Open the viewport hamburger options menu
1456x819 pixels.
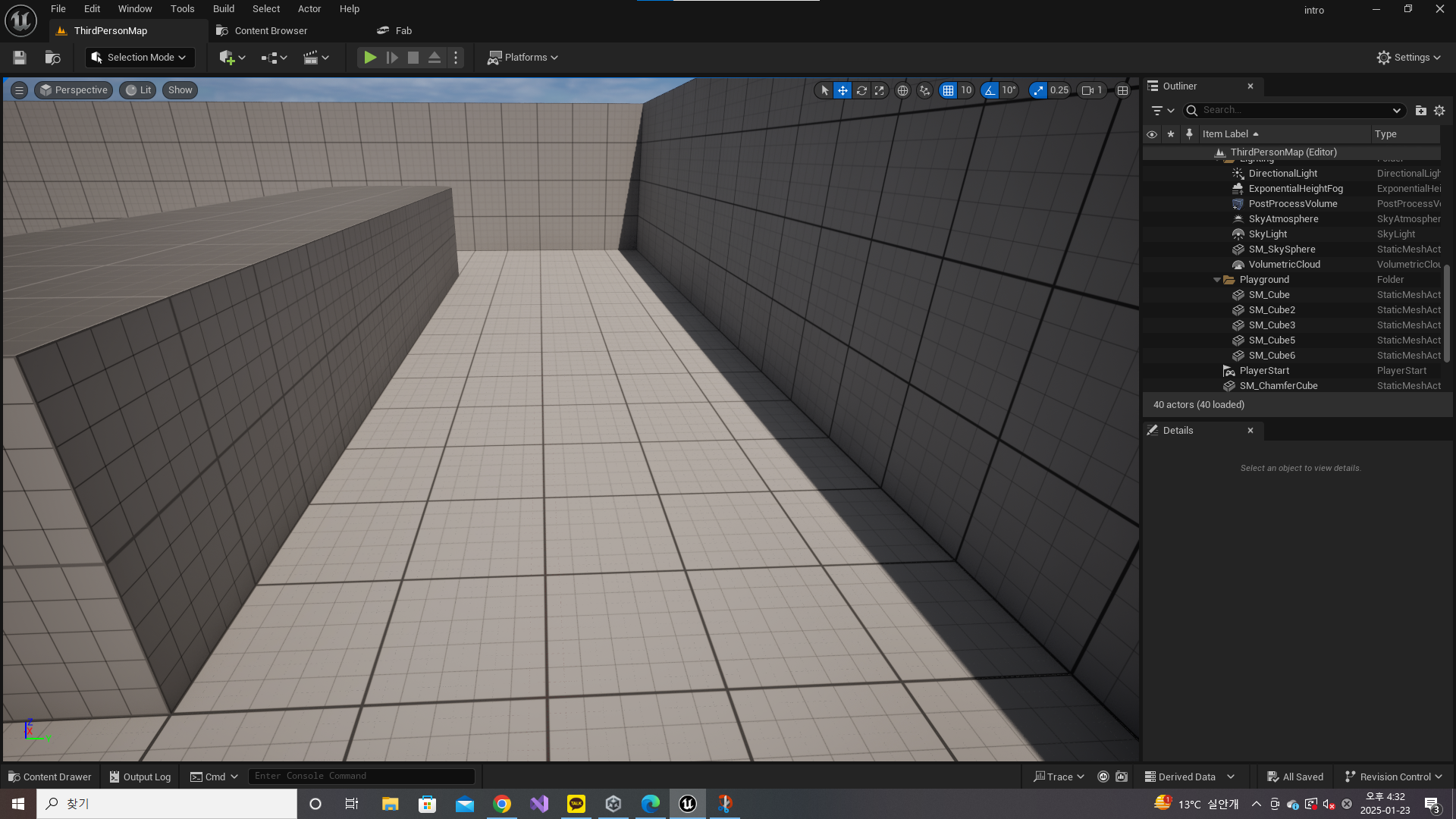click(20, 90)
